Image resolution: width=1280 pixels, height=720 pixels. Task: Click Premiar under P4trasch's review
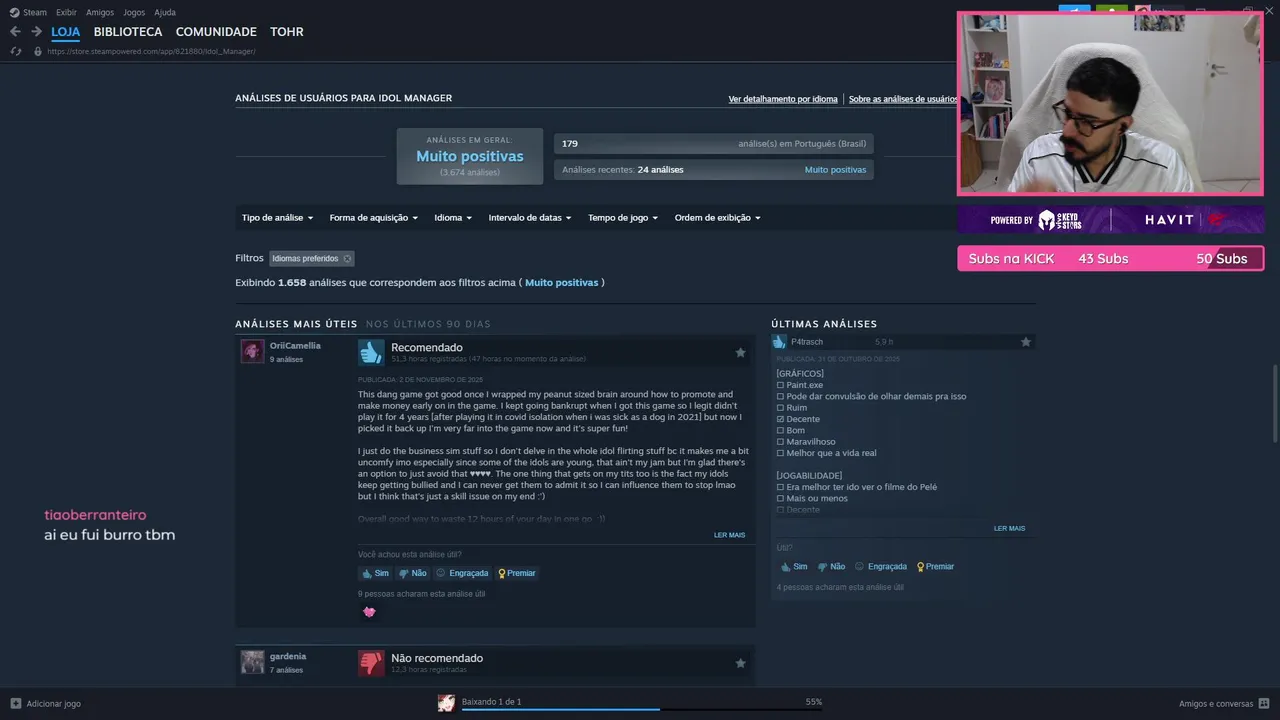point(935,566)
